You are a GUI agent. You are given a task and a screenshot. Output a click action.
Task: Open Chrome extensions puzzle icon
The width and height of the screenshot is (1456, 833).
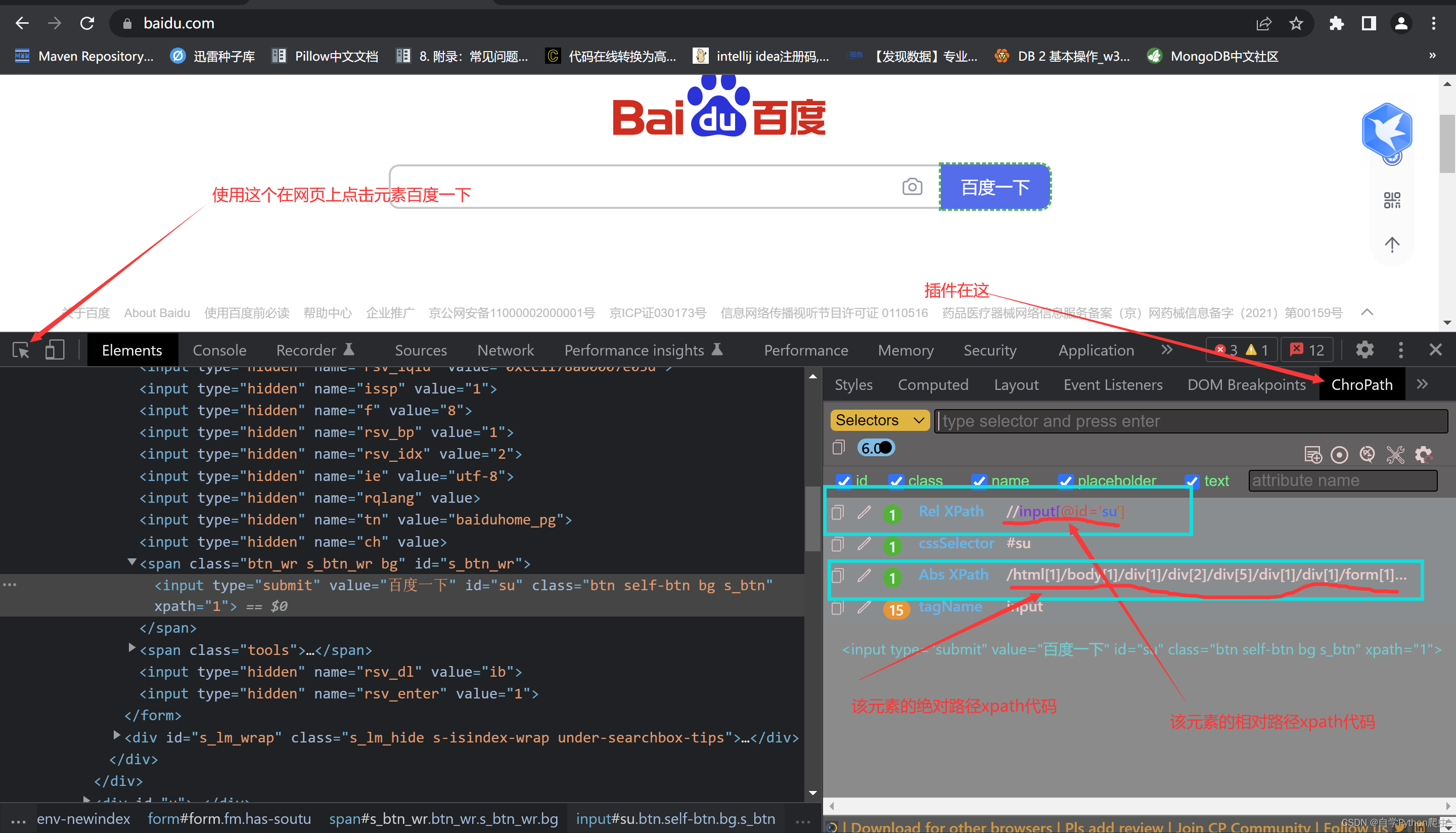(1337, 23)
